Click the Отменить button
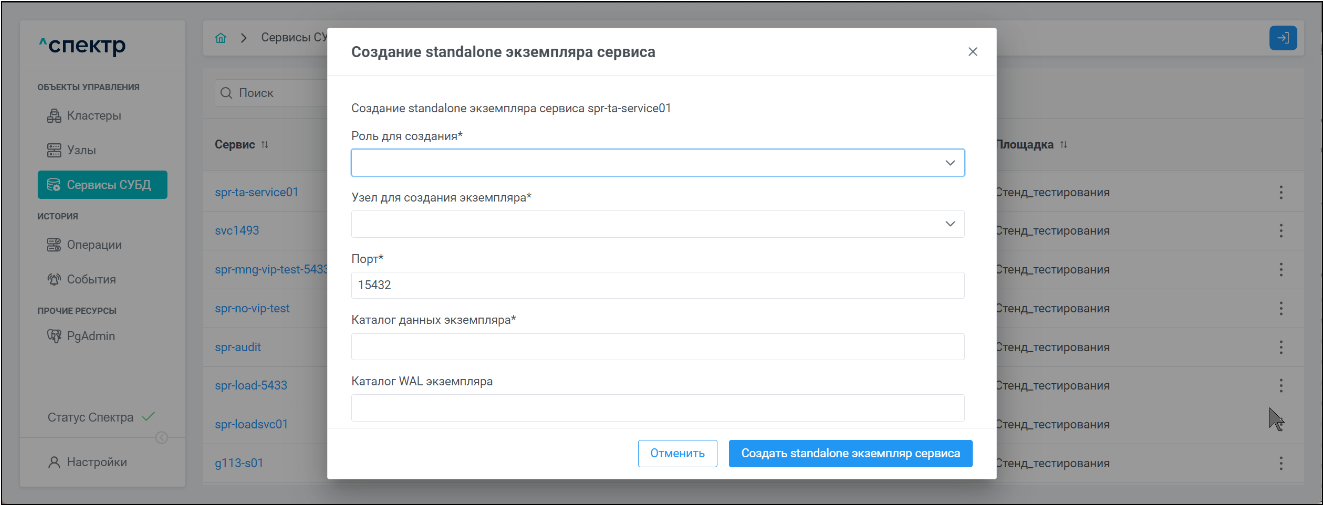 (677, 453)
